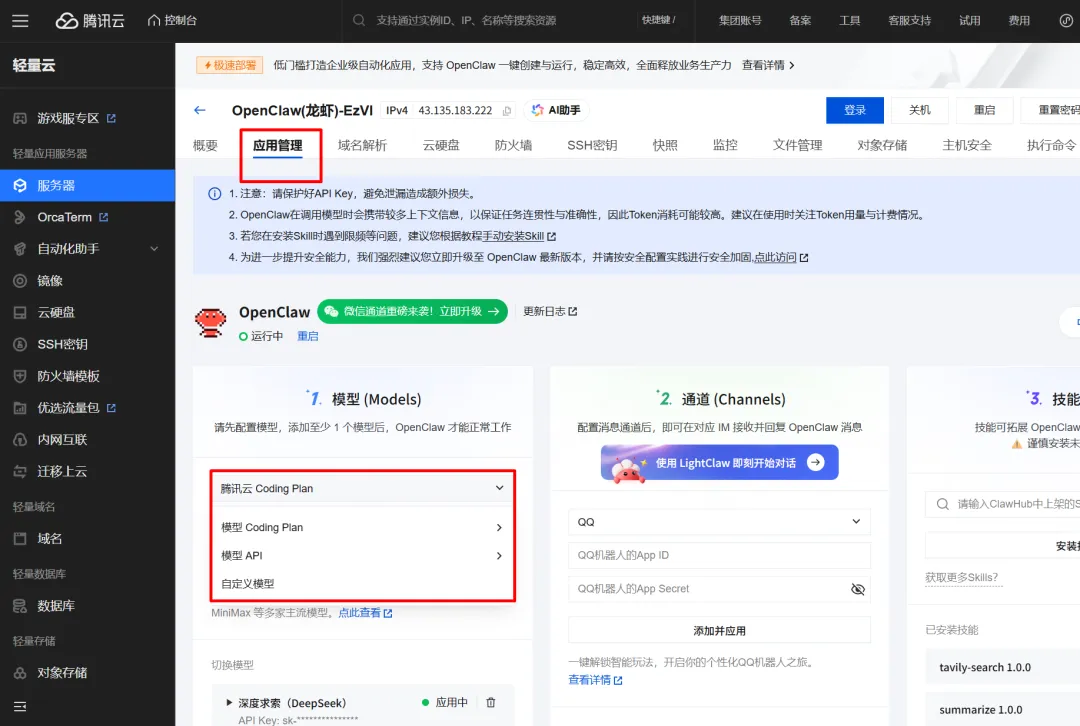The width and height of the screenshot is (1080, 726).
Task: Copy the IPv4 address 43.135.183.222
Action: [x=507, y=111]
